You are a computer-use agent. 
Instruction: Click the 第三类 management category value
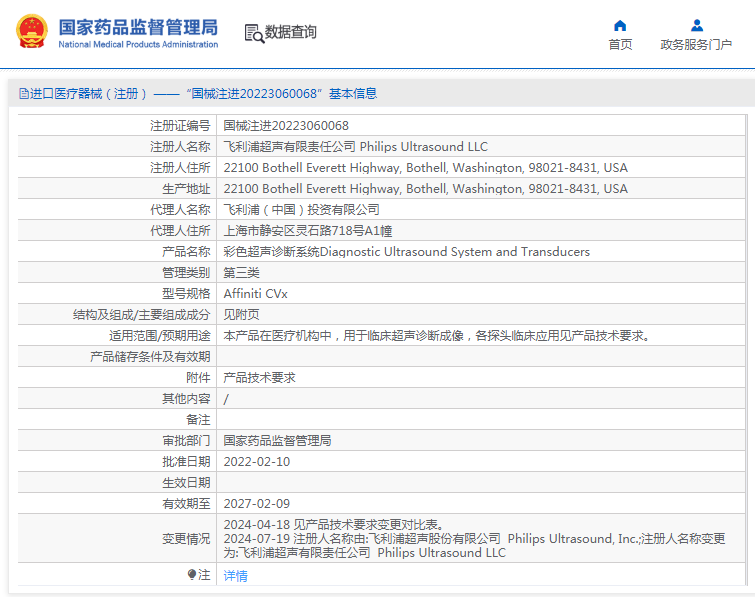tap(241, 273)
